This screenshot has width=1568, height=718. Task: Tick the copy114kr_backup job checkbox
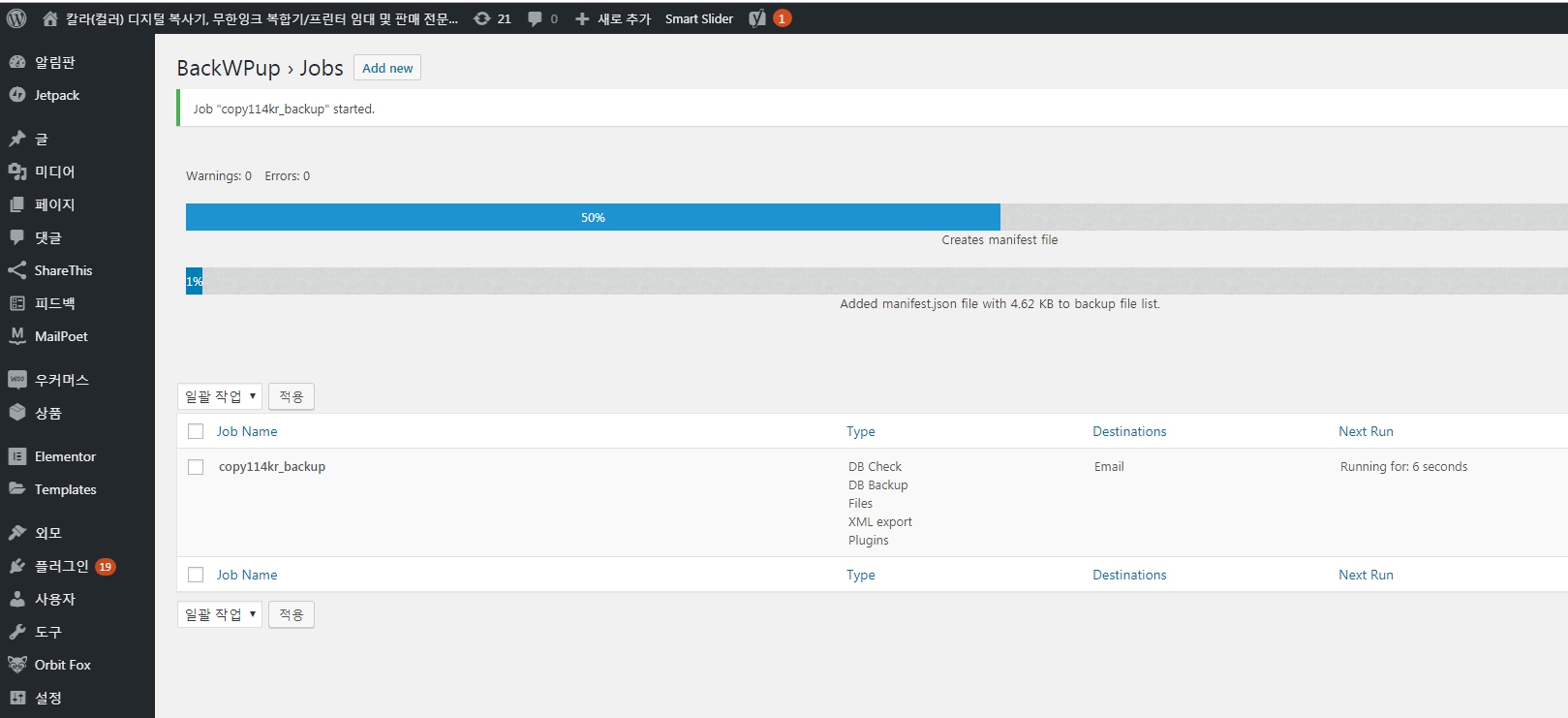196,467
